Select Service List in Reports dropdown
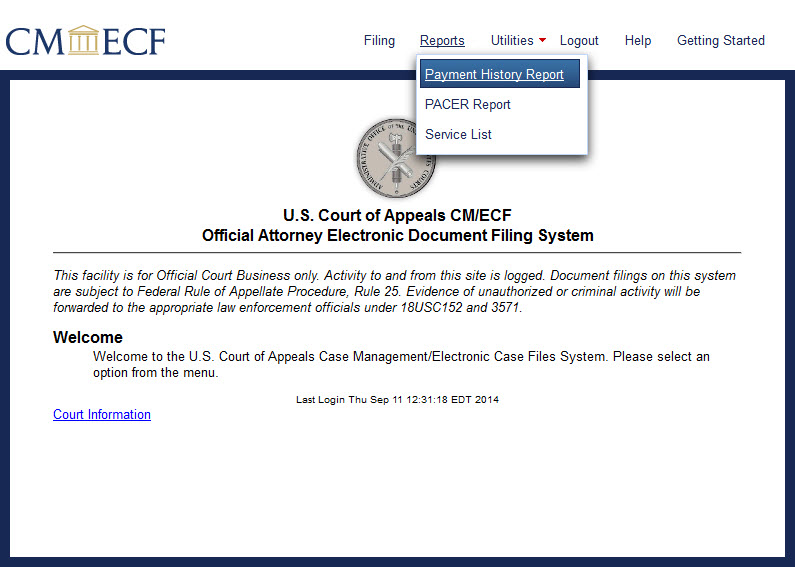The width and height of the screenshot is (795, 567). point(458,135)
